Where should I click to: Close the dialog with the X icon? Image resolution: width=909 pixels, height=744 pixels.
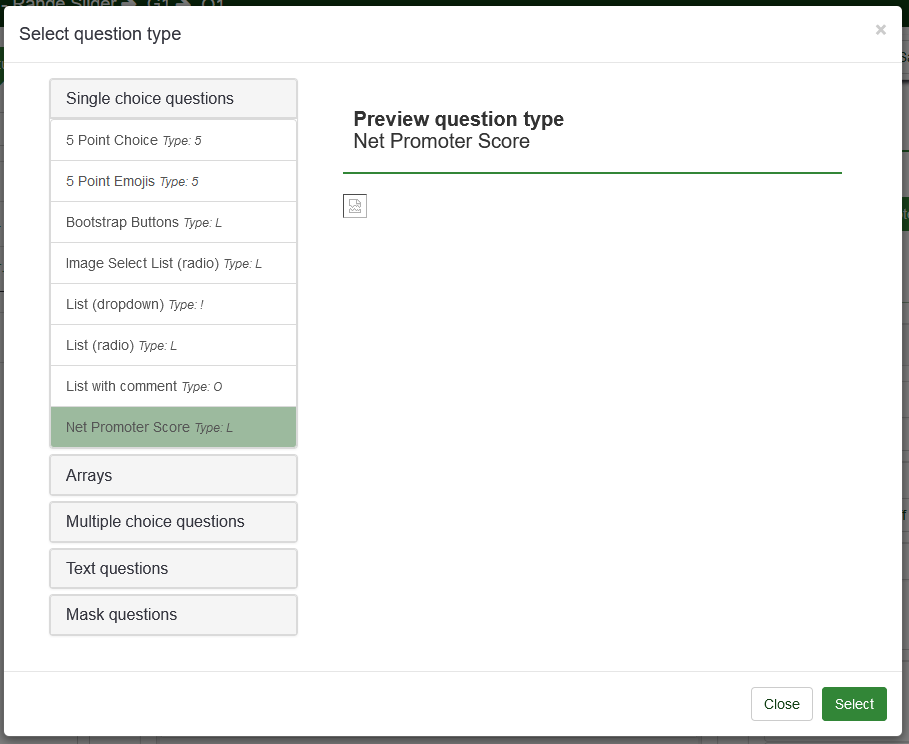pos(880,30)
